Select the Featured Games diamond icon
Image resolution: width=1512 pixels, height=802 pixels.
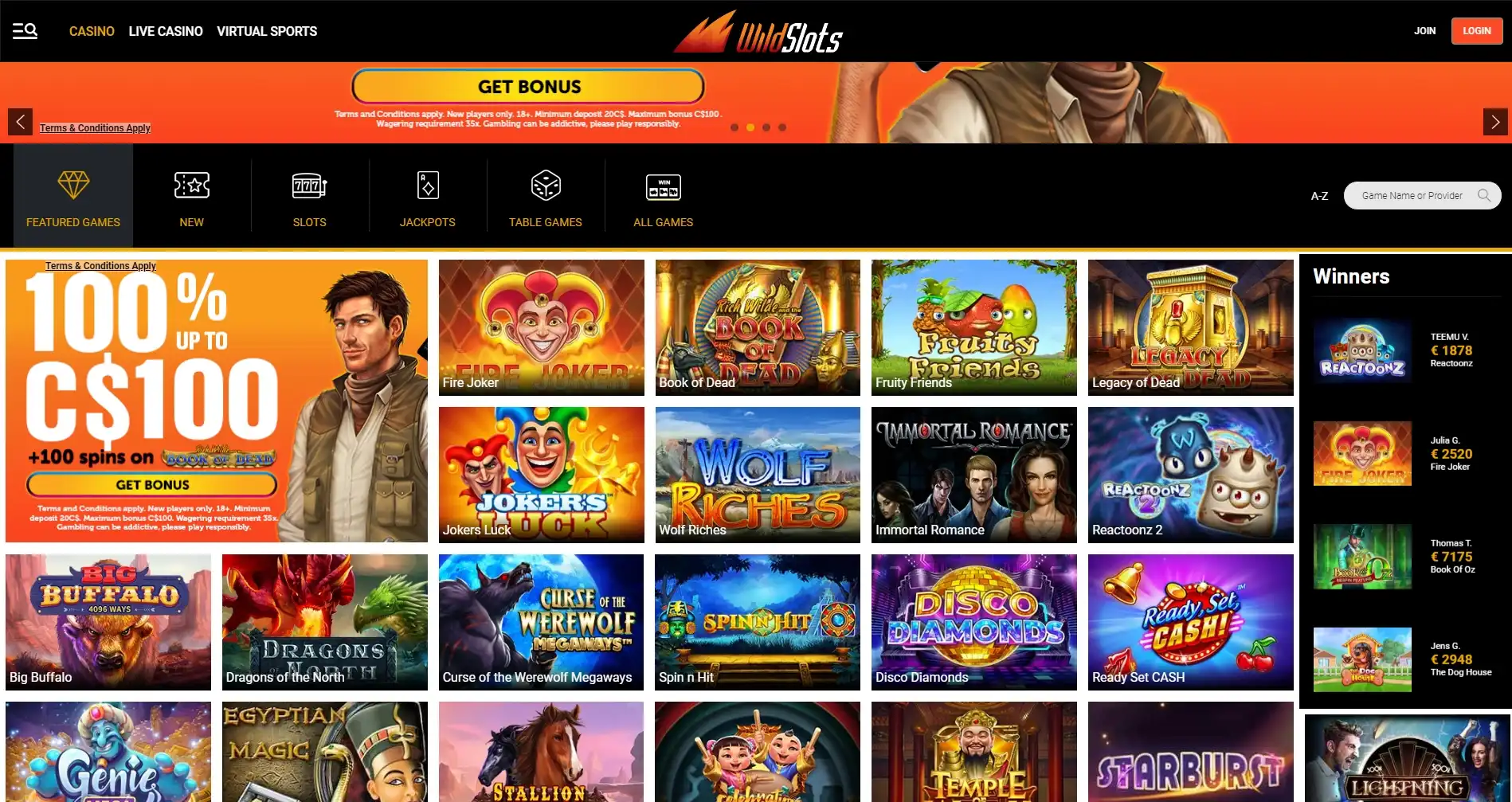(x=73, y=185)
